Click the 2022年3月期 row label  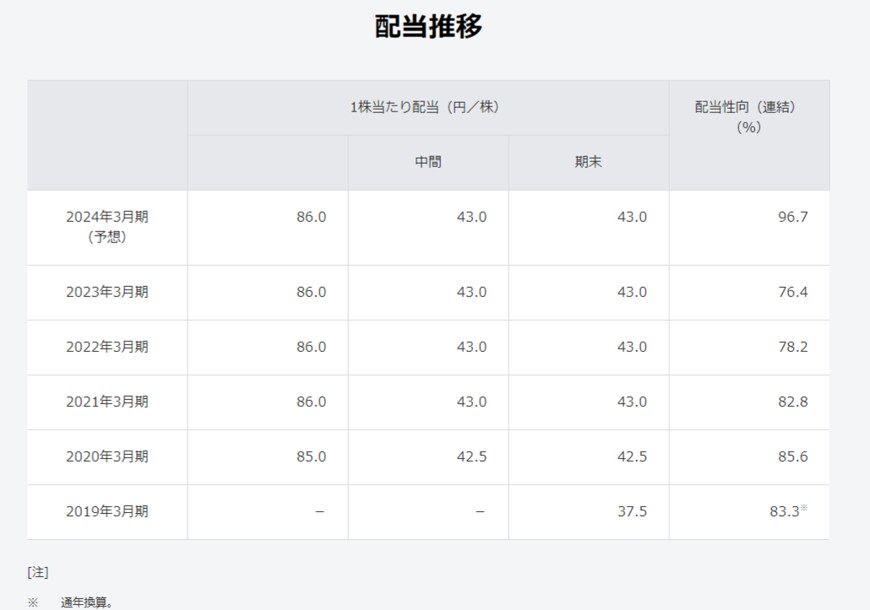click(107, 347)
